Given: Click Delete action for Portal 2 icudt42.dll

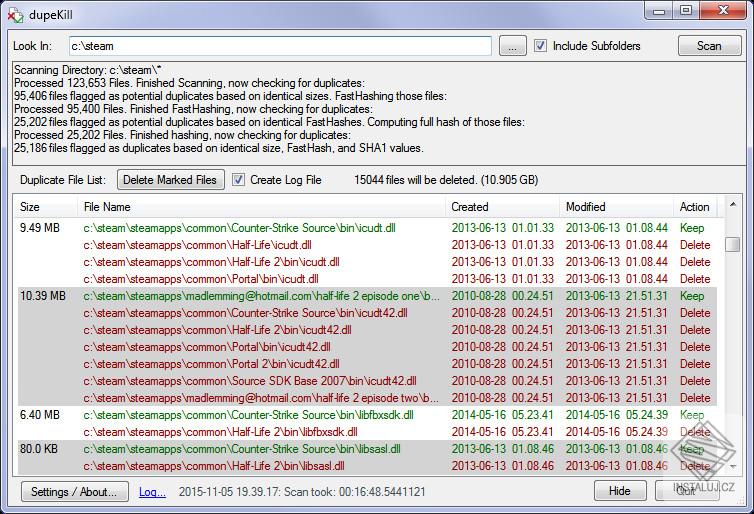Looking at the screenshot, I should [695, 364].
